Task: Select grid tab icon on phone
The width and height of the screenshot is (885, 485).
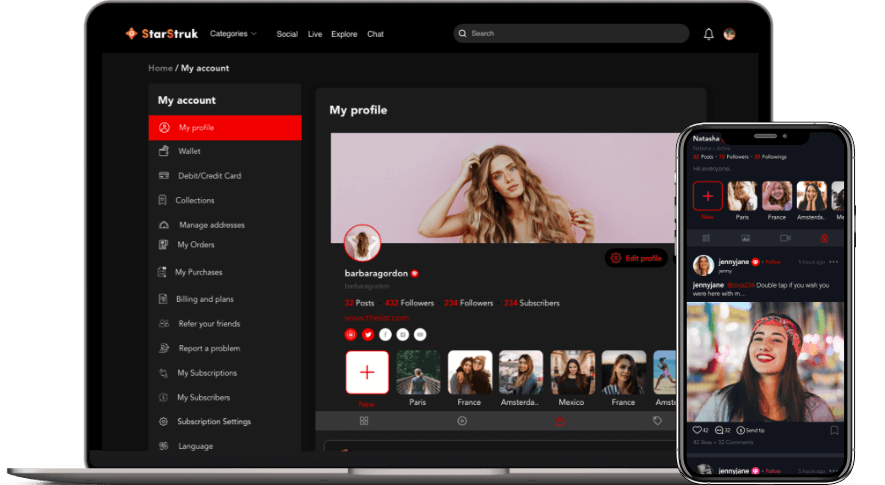Action: point(706,238)
